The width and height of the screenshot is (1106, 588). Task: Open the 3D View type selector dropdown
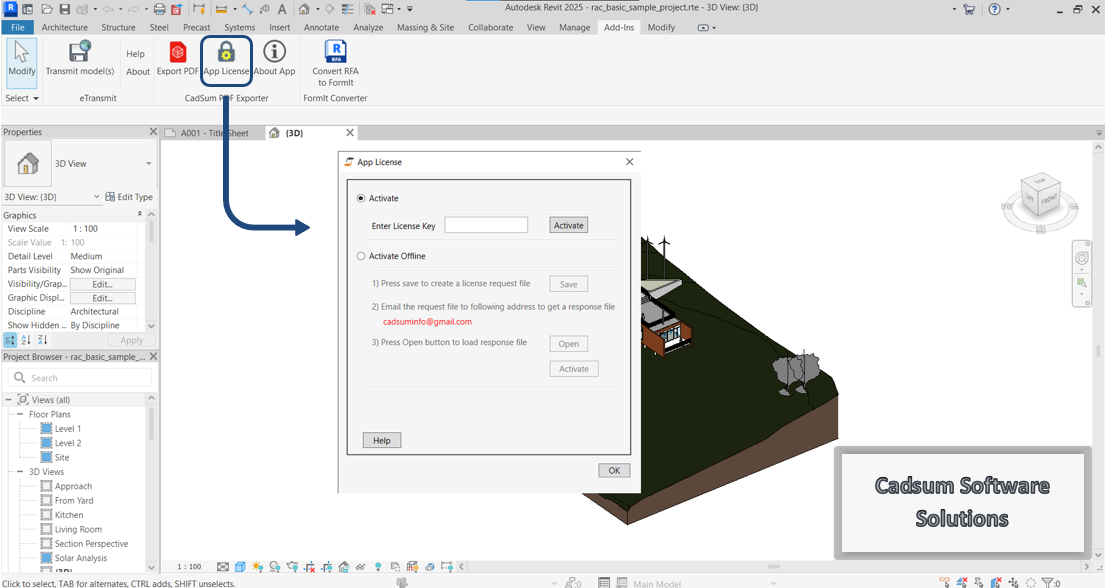pos(149,164)
